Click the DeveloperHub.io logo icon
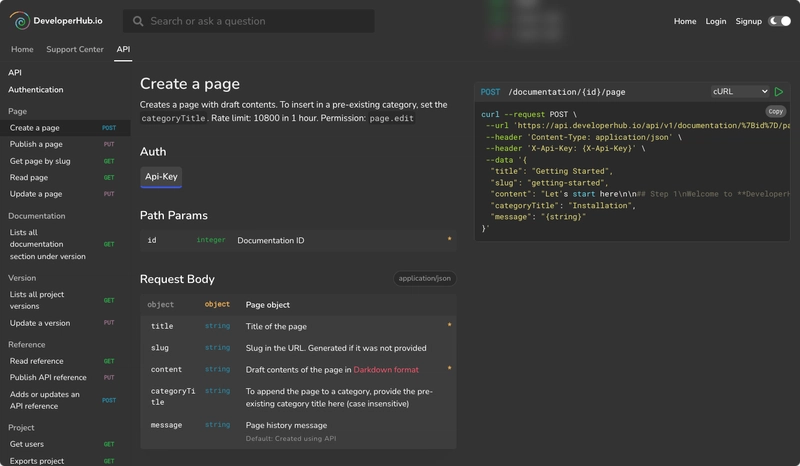This screenshot has width=800, height=466. (x=18, y=20)
